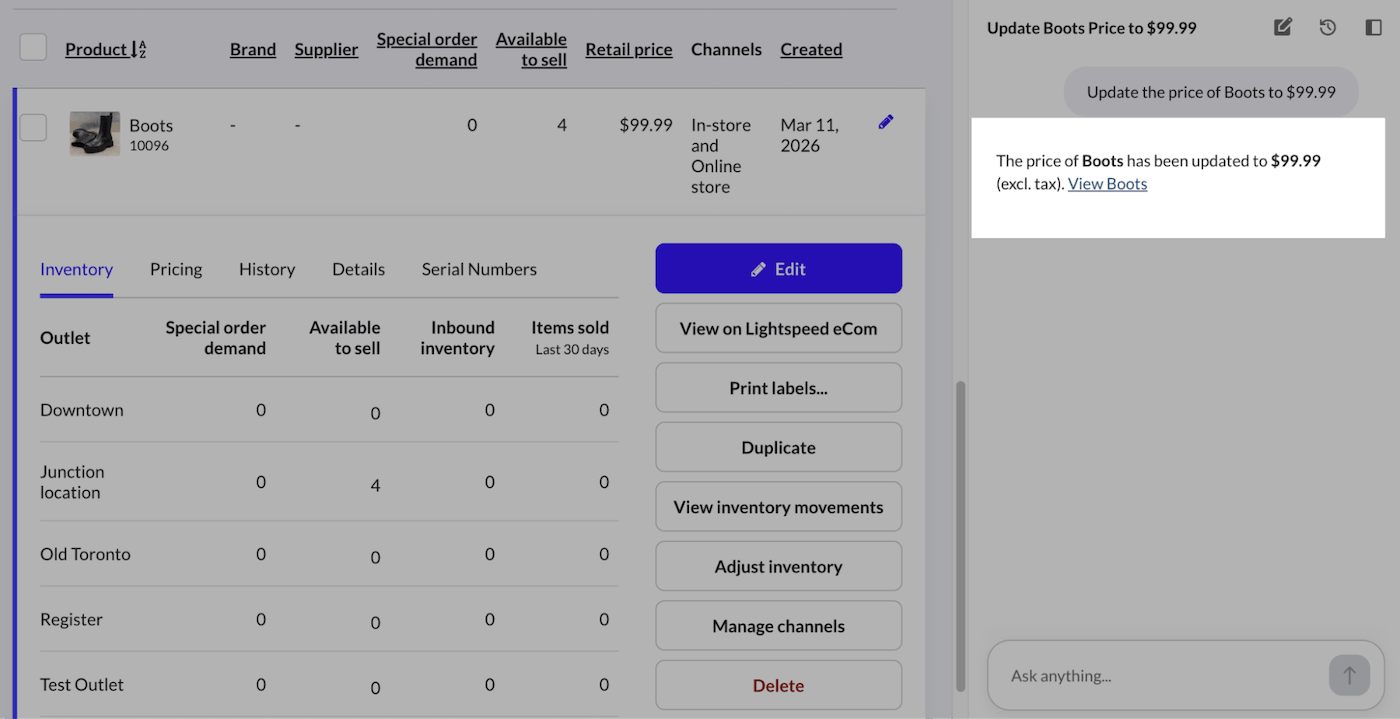Collapse the assistant side panel icon
The image size is (1400, 719).
pyautogui.click(x=1373, y=28)
